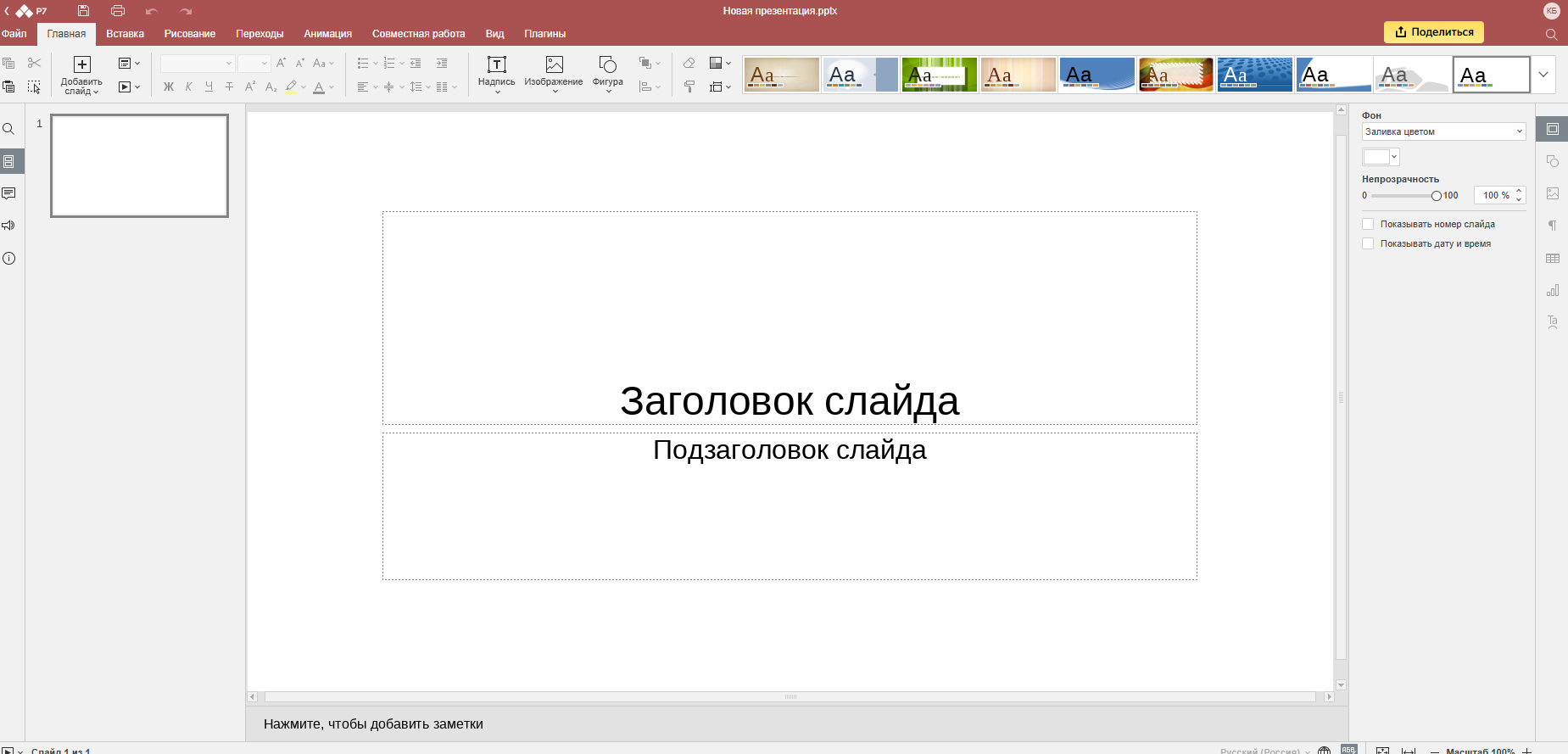The width and height of the screenshot is (1568, 754).
Task: Decrease the paragraph indent
Action: pos(416,63)
